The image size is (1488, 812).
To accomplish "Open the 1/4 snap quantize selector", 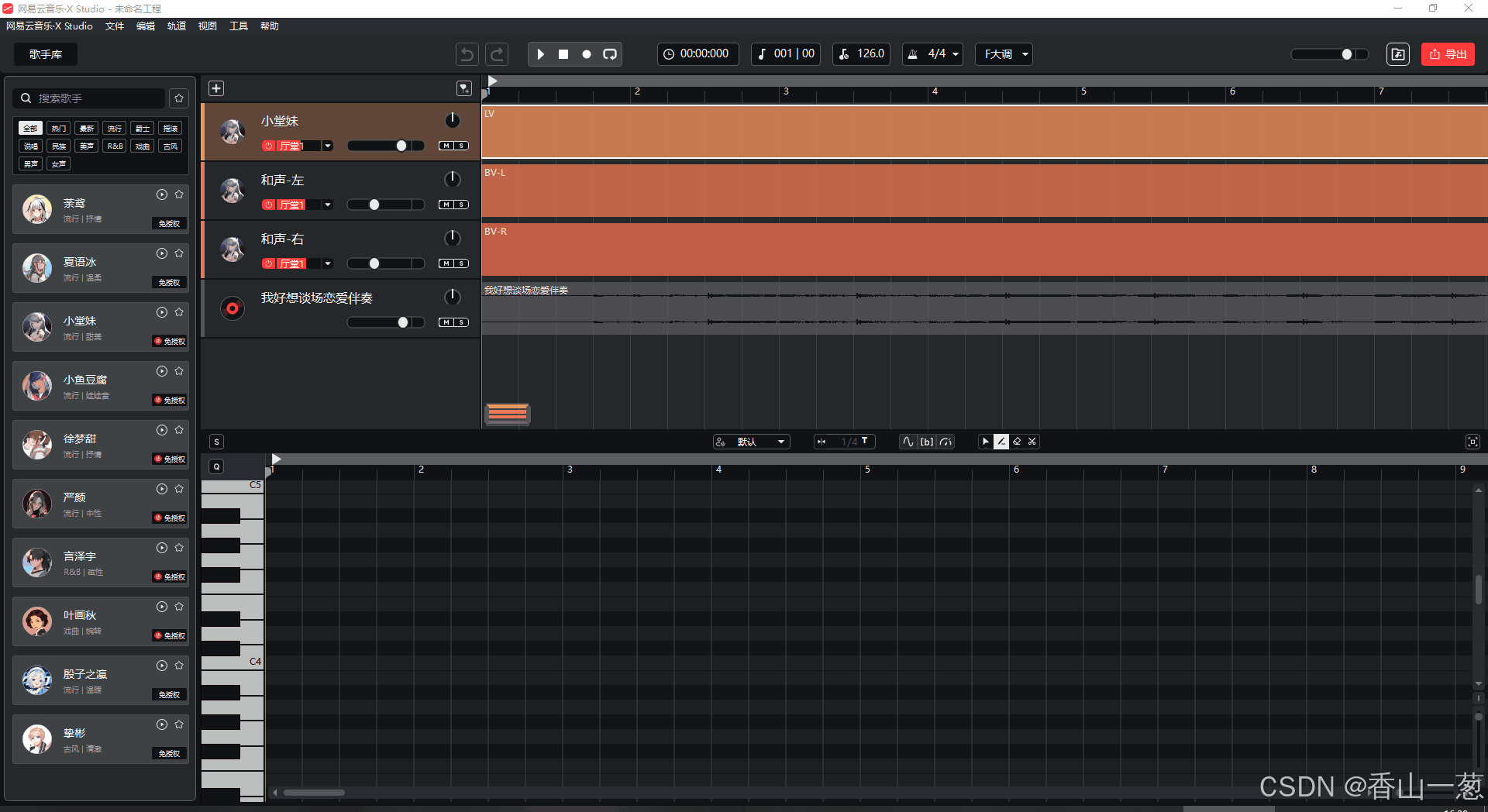I will point(845,442).
